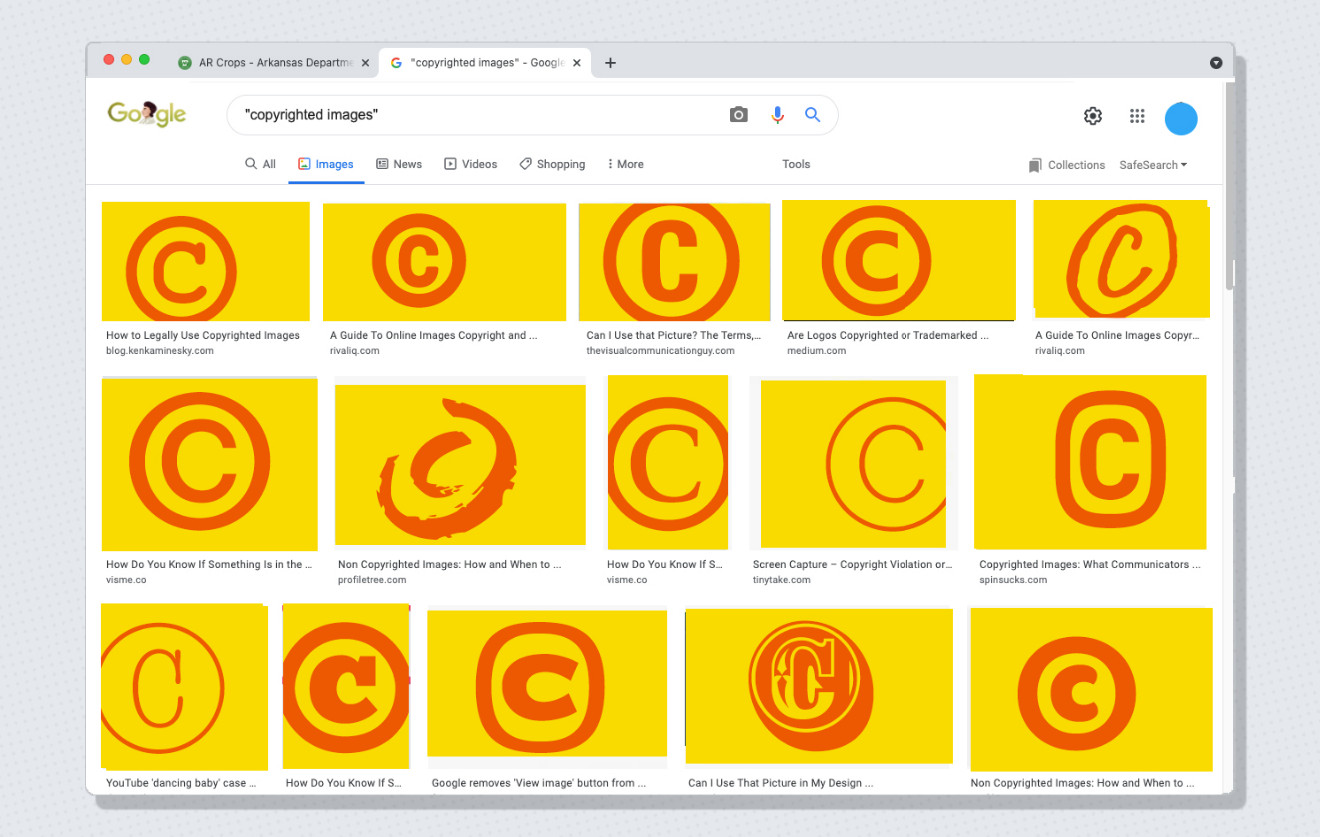Click "Non Copyrighted Images: How and When to" title in second row

point(449,565)
